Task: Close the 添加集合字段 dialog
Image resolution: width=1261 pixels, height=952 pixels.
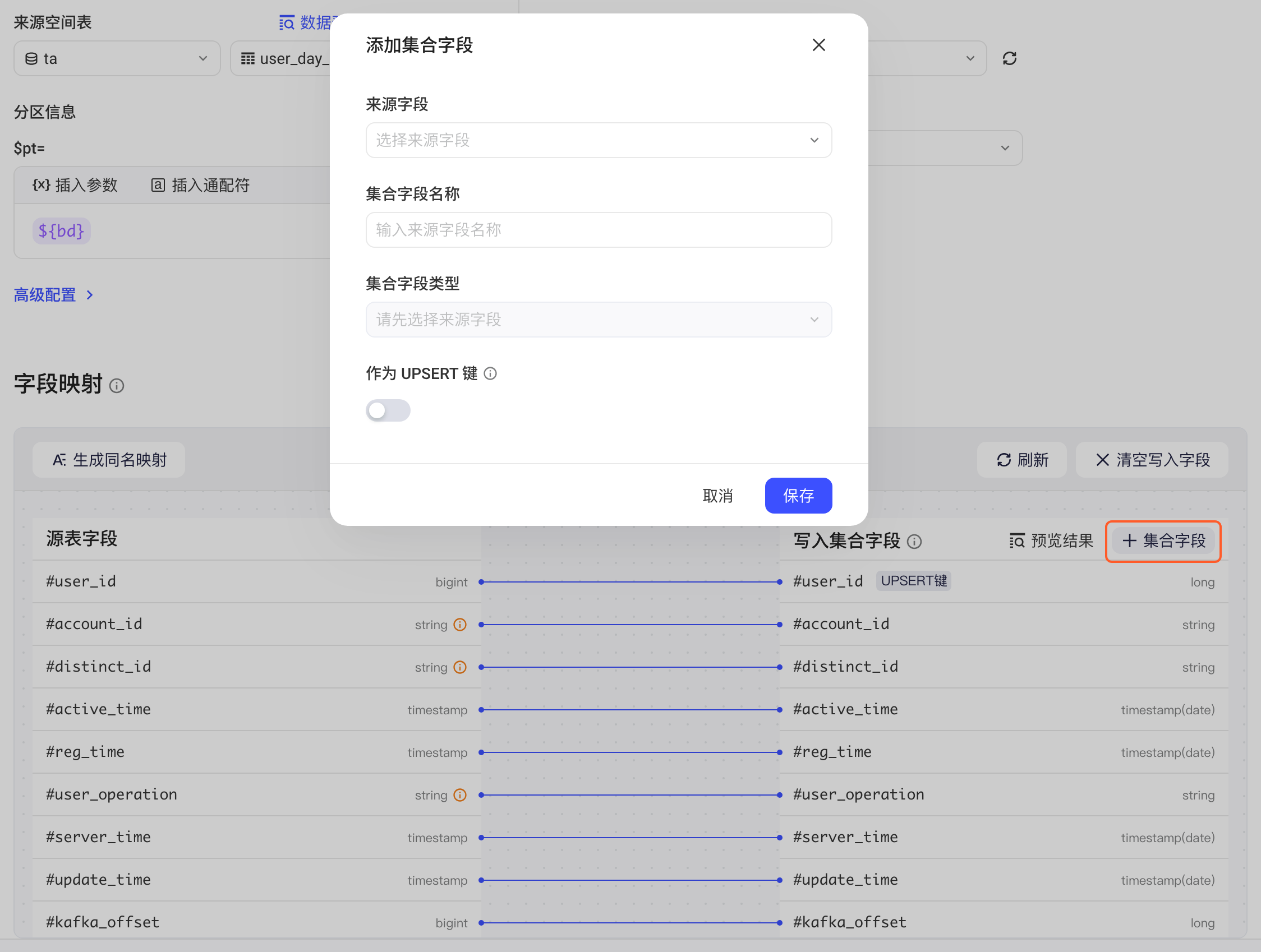Action: click(x=818, y=45)
